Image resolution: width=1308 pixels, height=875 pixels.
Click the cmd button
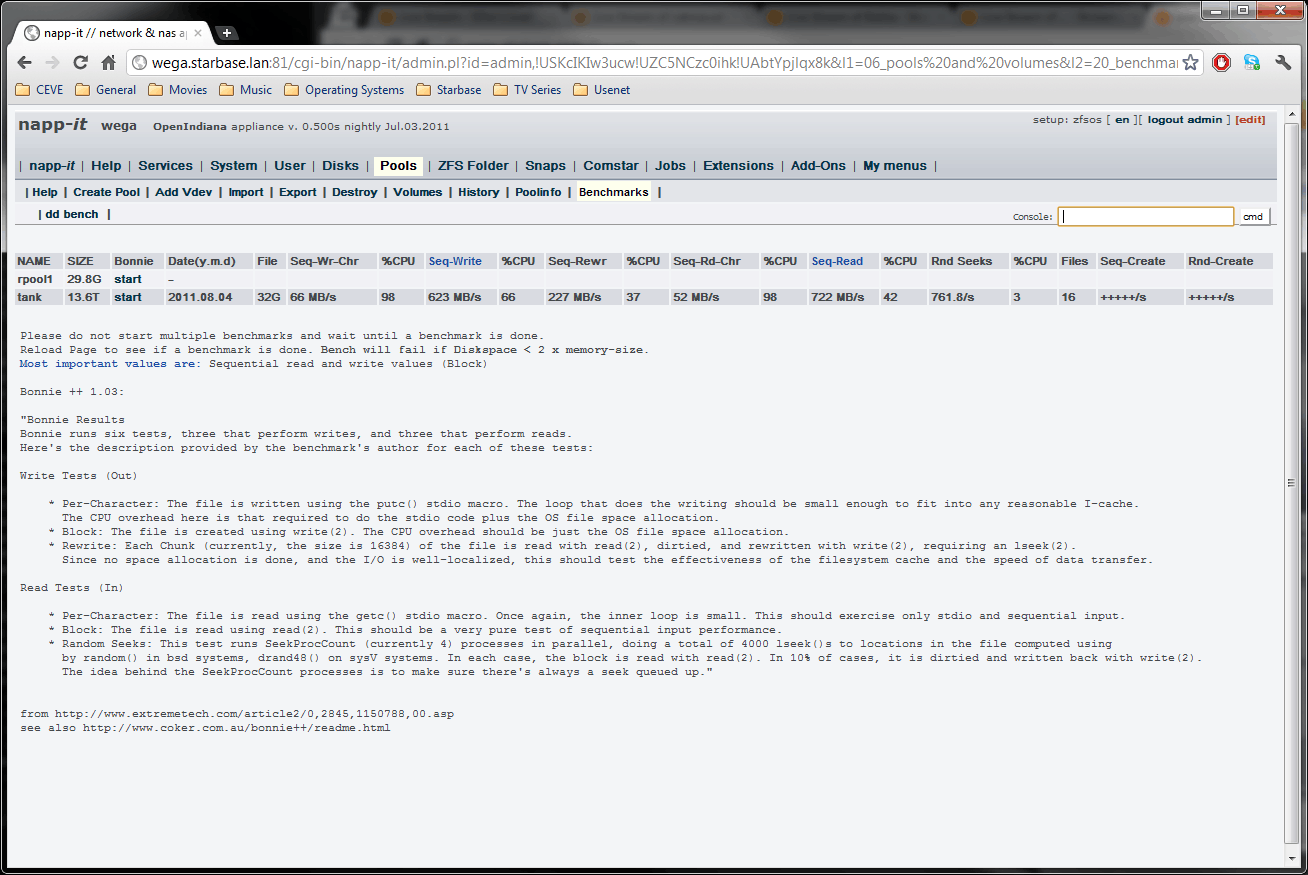[x=1253, y=217]
